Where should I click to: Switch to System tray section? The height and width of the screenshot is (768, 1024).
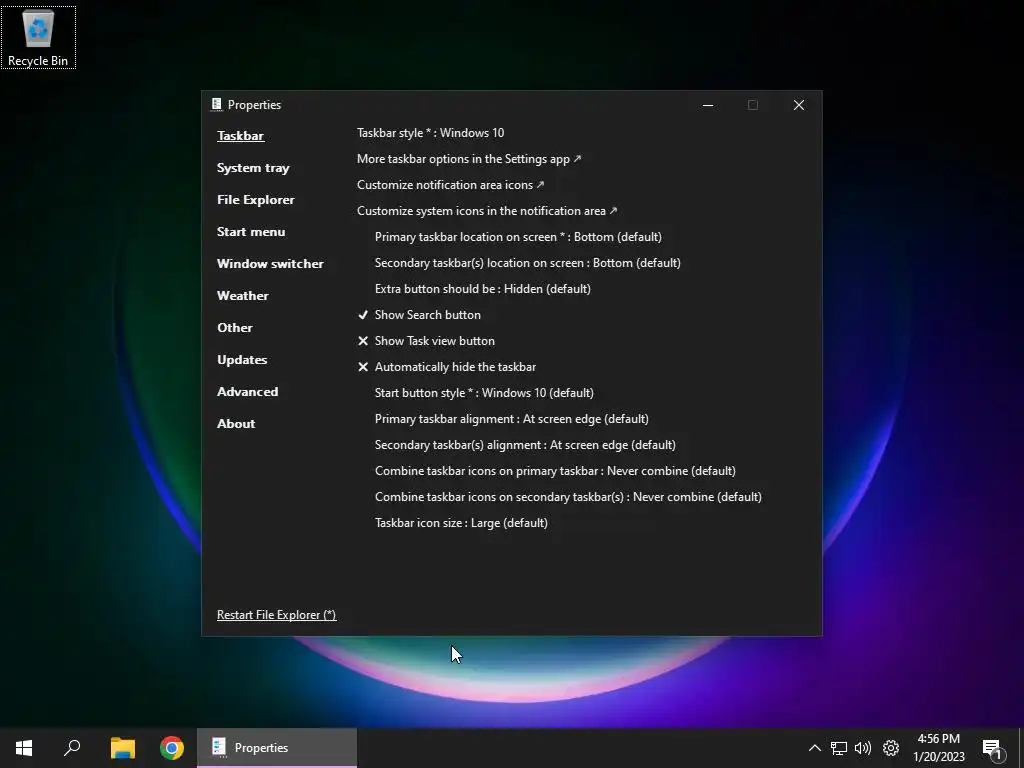[253, 168]
